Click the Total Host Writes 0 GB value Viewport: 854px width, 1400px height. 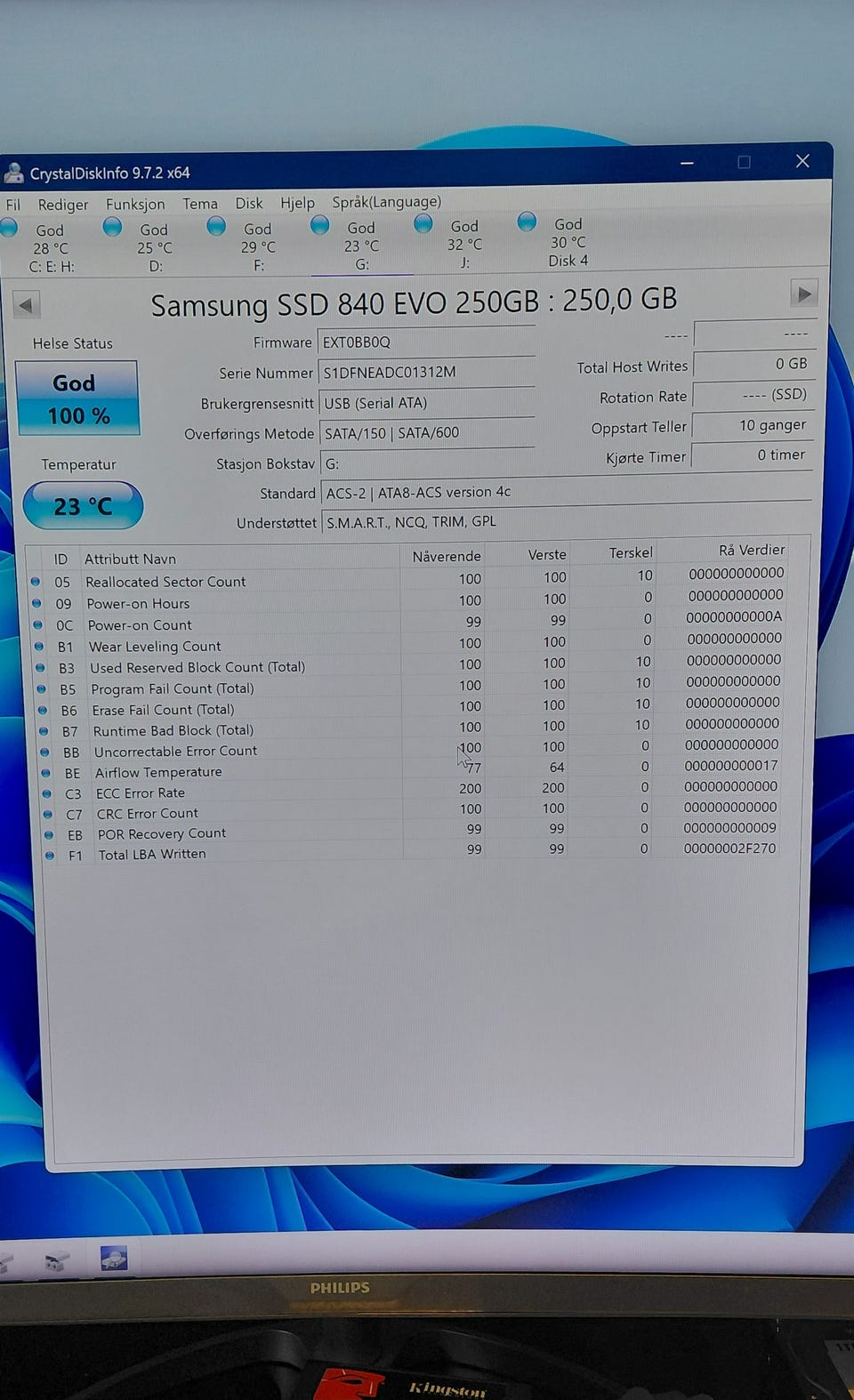(x=753, y=364)
